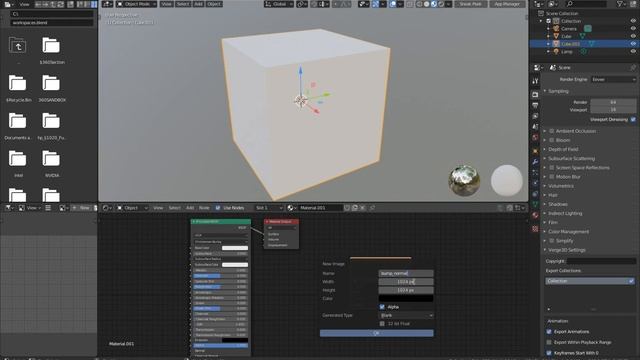Viewport: 640px width, 360px height.
Task: Collapse the Sampling panel
Action: coord(558,91)
